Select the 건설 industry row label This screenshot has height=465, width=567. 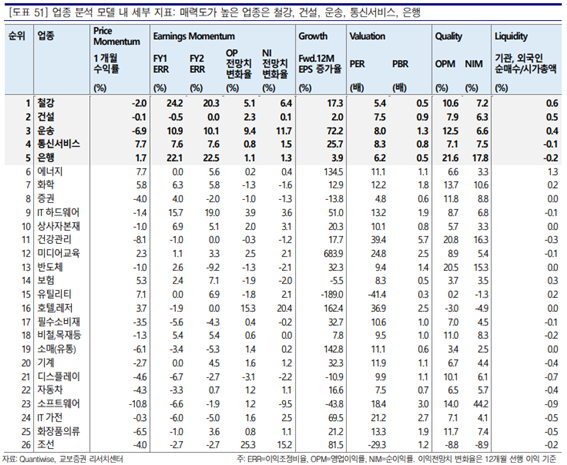point(46,117)
